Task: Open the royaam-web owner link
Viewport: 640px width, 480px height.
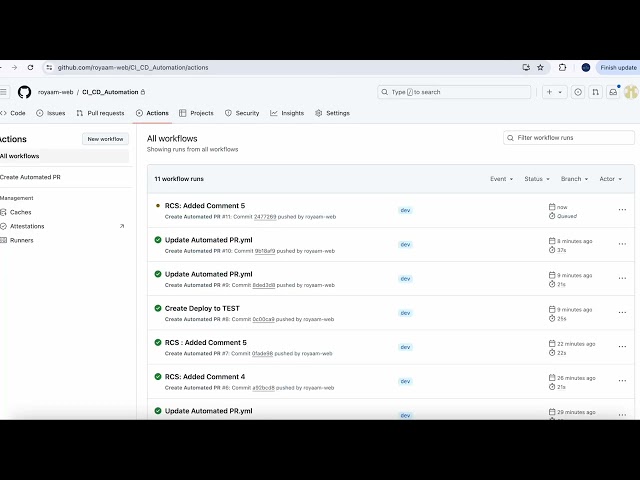Action: (x=56, y=92)
